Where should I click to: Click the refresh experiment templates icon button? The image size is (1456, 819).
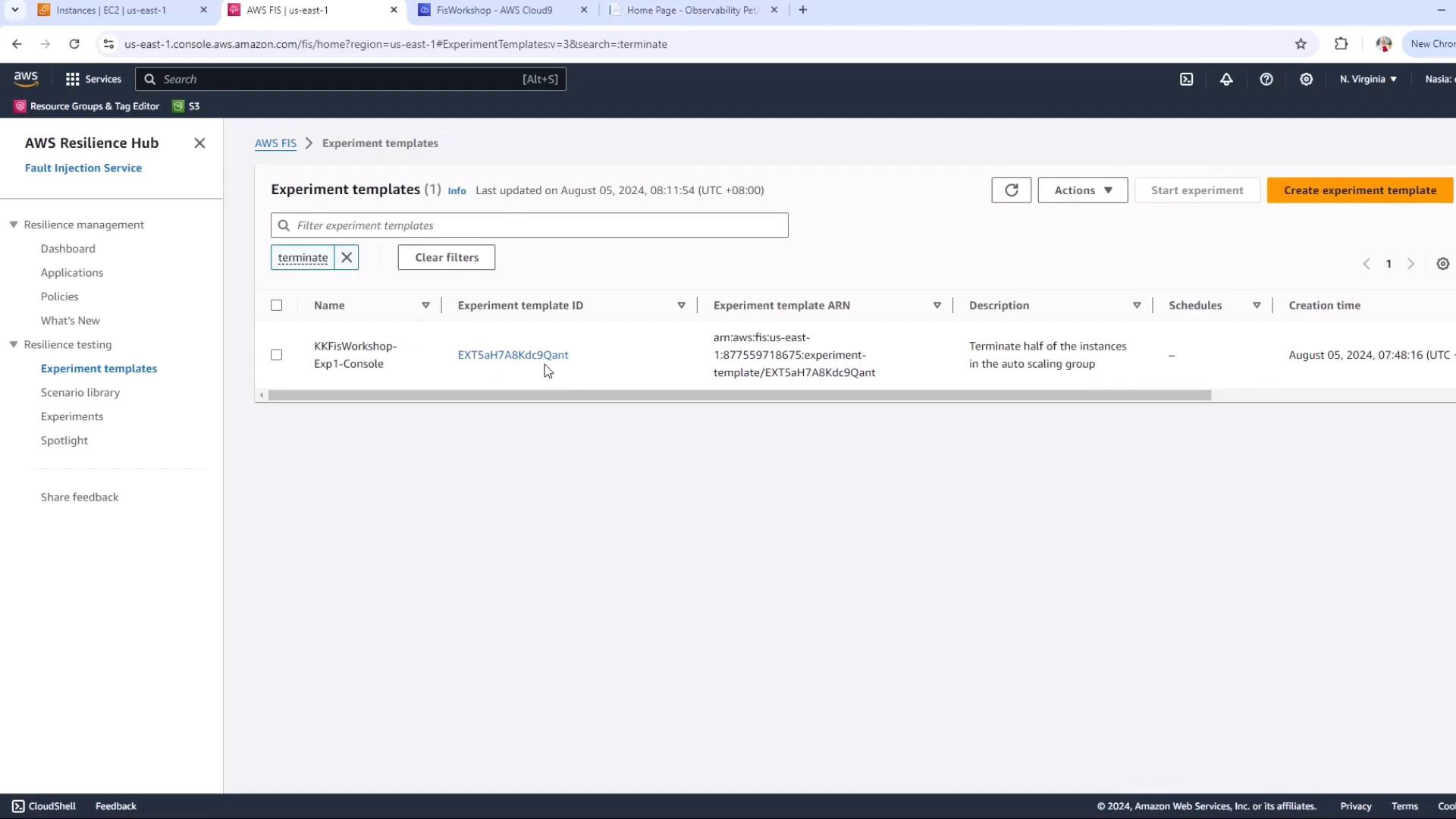pyautogui.click(x=1011, y=190)
